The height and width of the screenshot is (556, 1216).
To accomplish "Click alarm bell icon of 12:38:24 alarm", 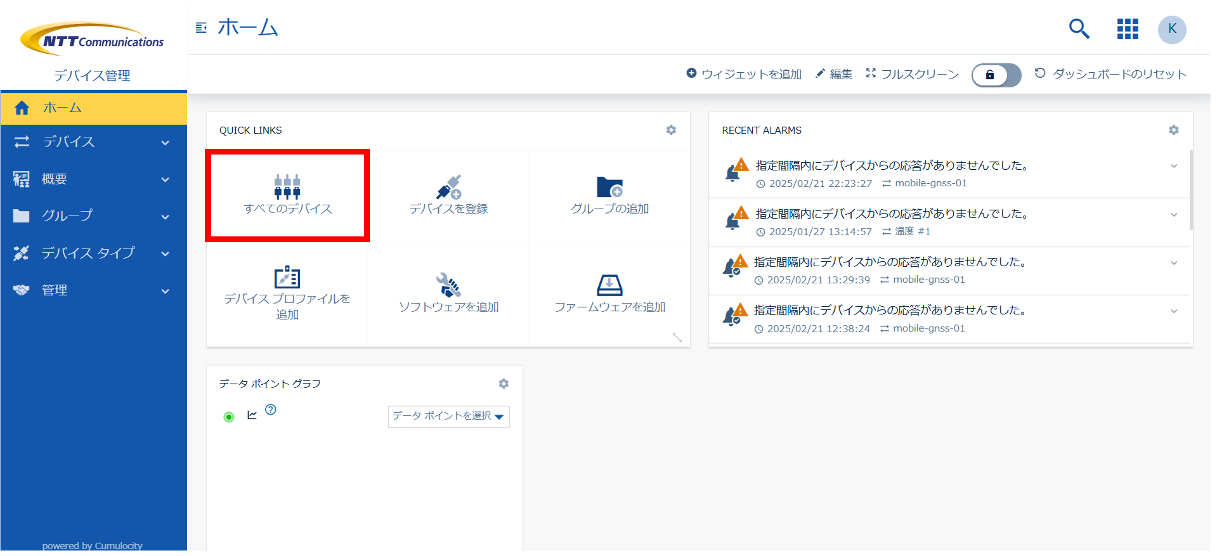I will pos(733,316).
